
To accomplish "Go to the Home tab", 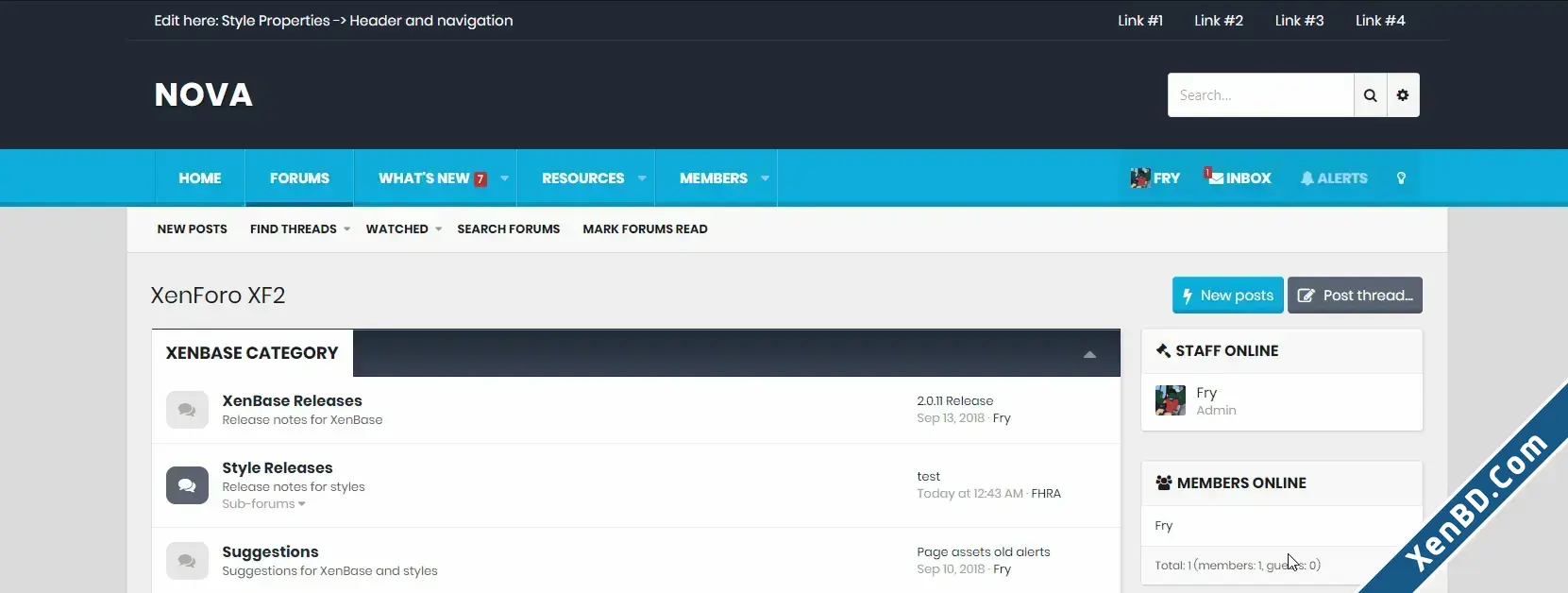I will (200, 178).
